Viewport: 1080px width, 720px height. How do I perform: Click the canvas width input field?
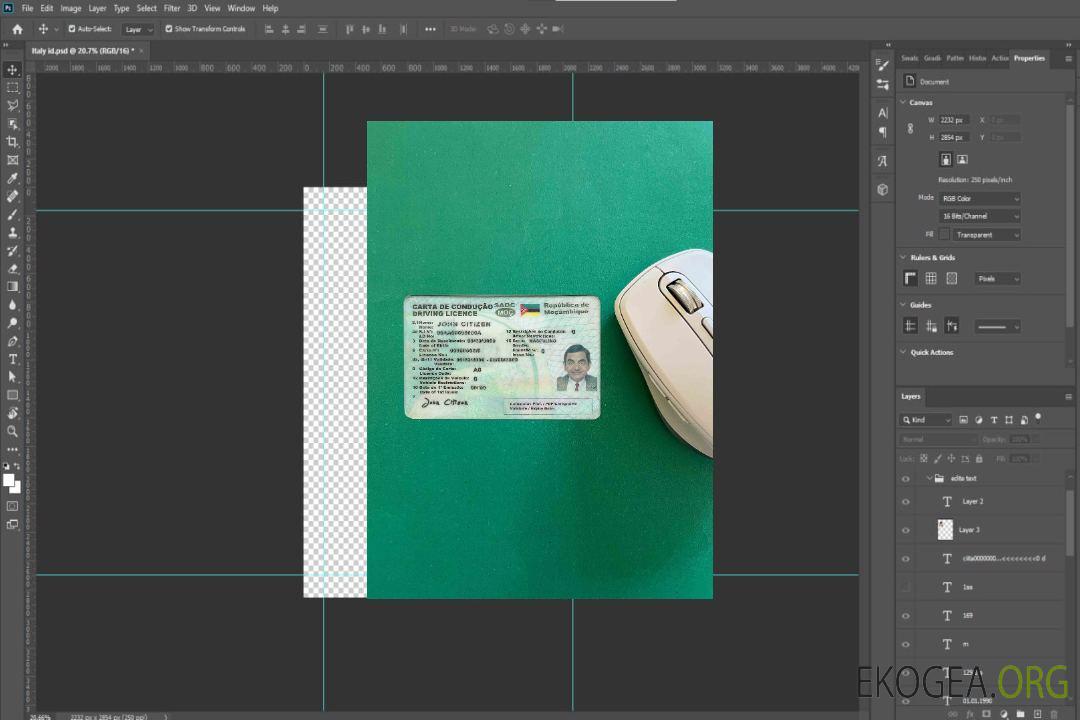[x=955, y=120]
